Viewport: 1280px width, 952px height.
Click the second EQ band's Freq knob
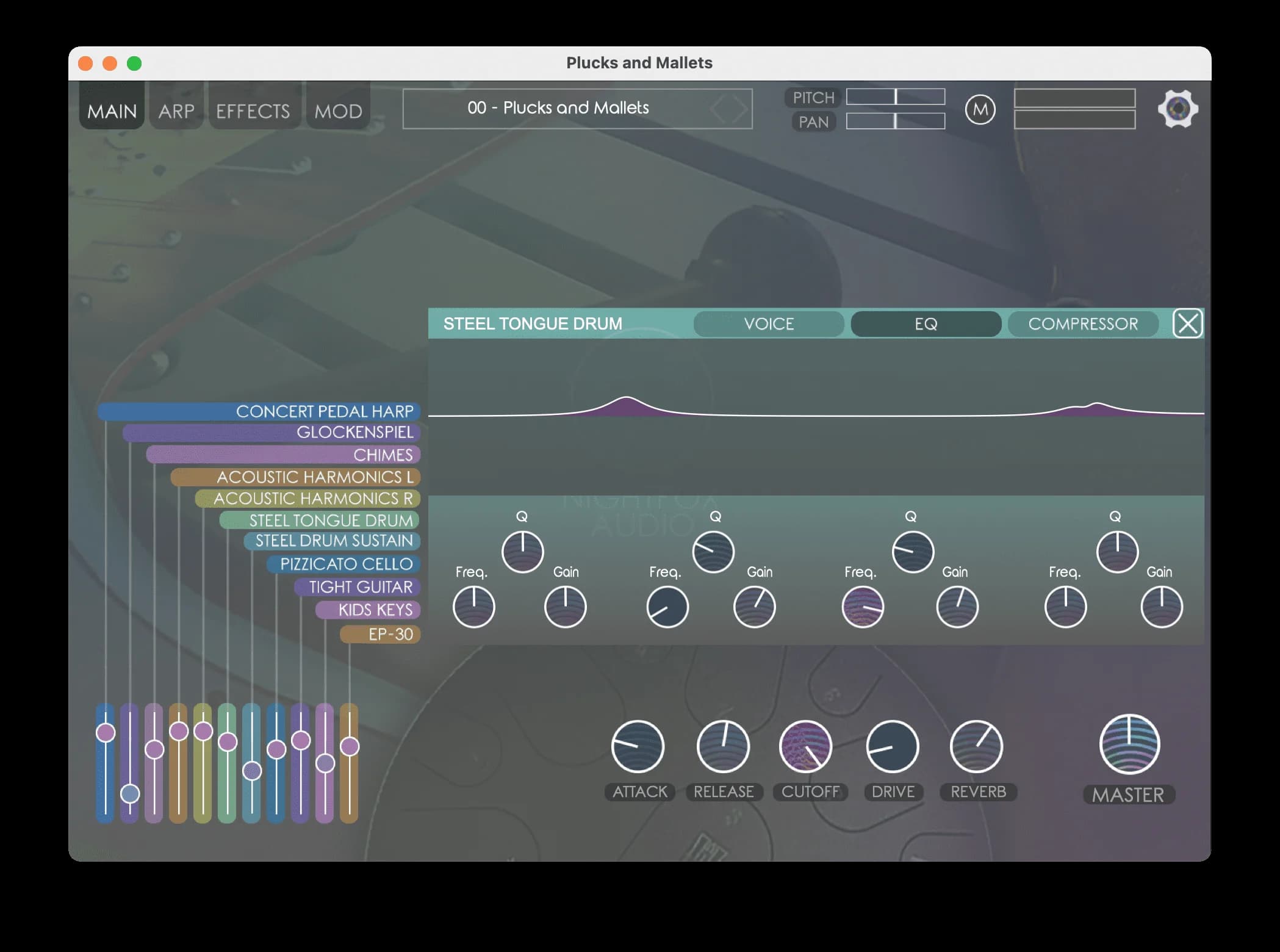(667, 606)
